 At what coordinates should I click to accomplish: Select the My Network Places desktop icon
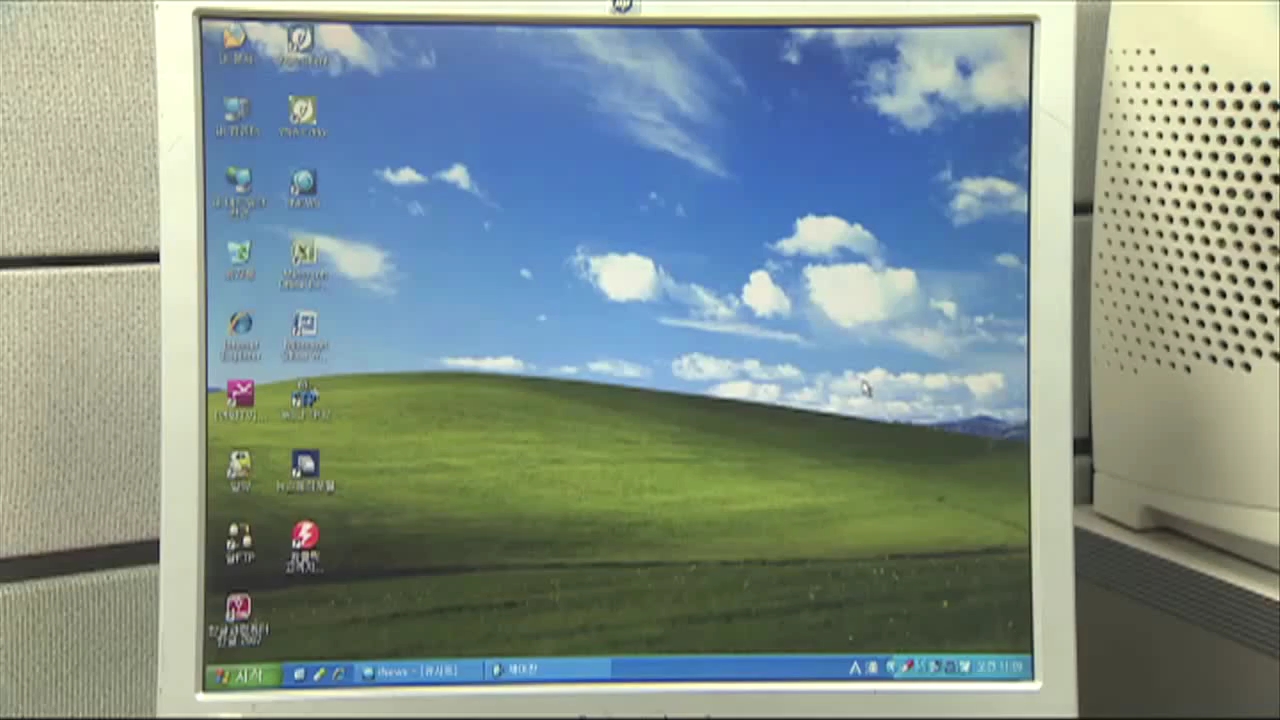(238, 182)
